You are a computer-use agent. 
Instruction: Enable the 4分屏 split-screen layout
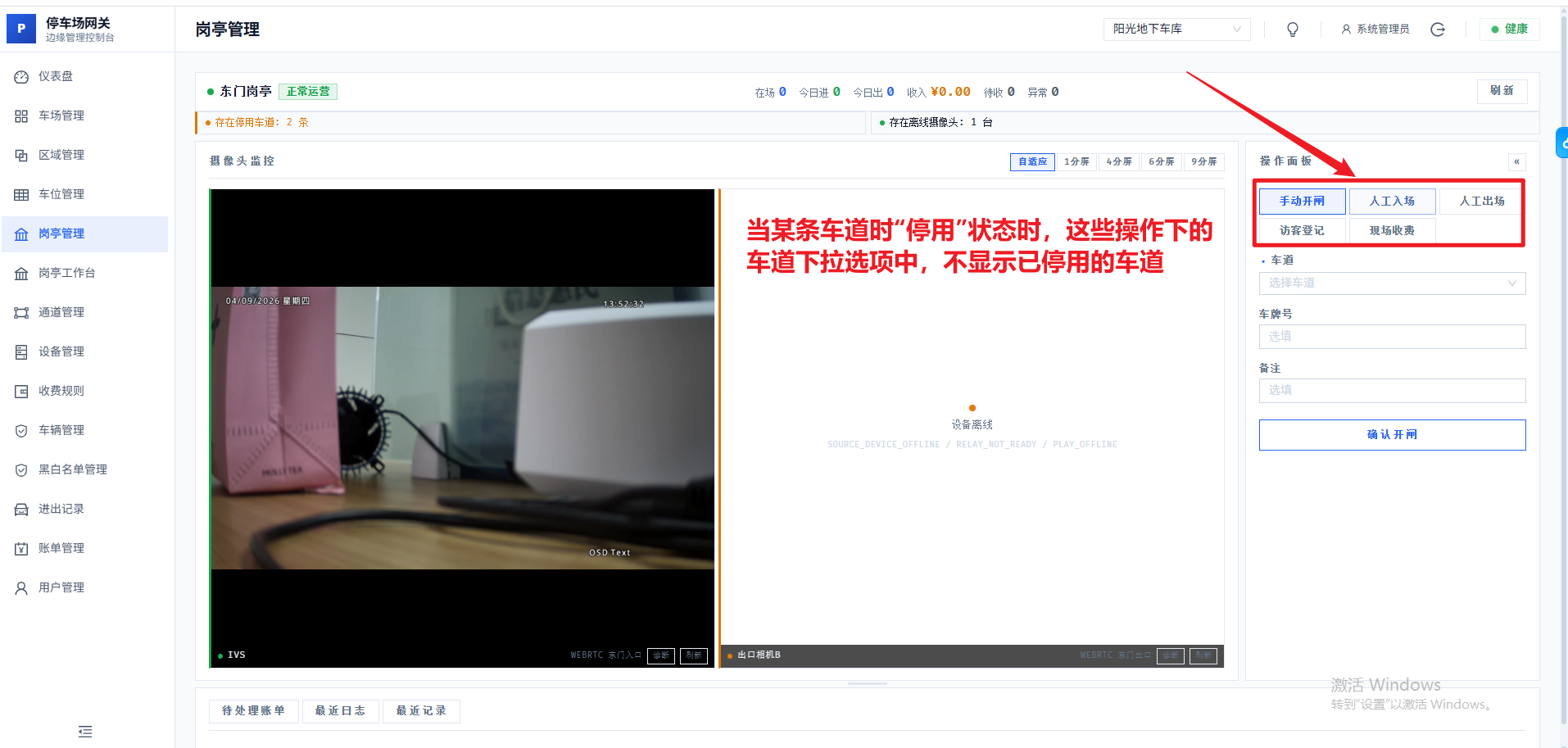[x=1119, y=161]
